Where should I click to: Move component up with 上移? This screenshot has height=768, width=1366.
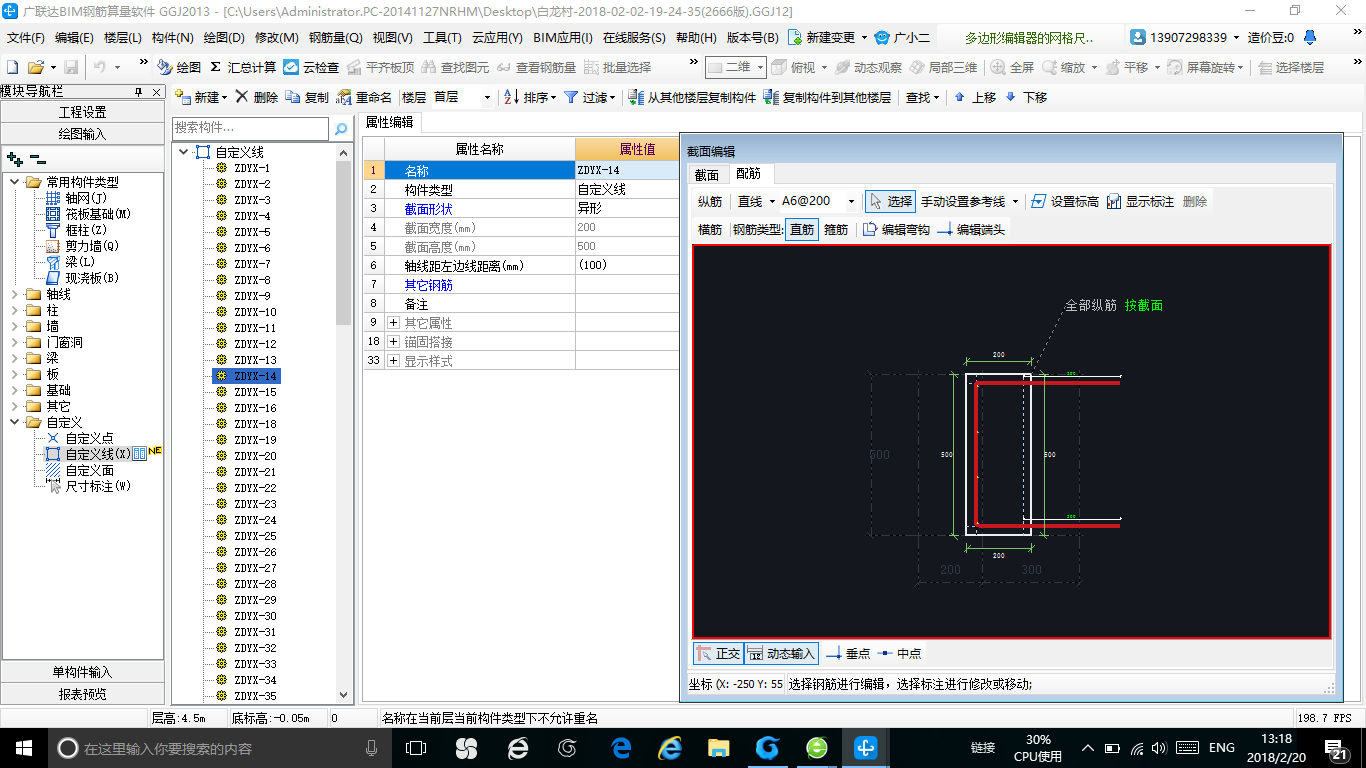[x=975, y=97]
